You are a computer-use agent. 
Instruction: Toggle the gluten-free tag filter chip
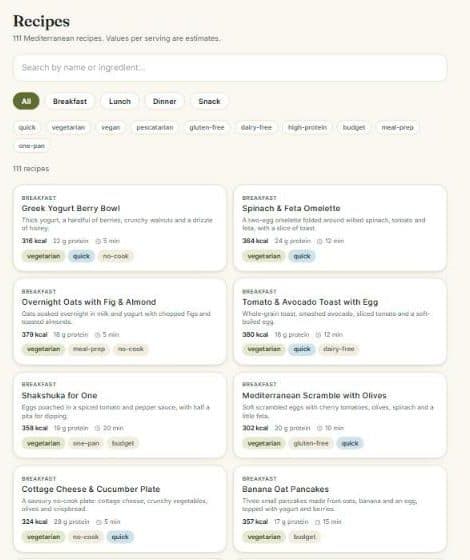(x=207, y=128)
